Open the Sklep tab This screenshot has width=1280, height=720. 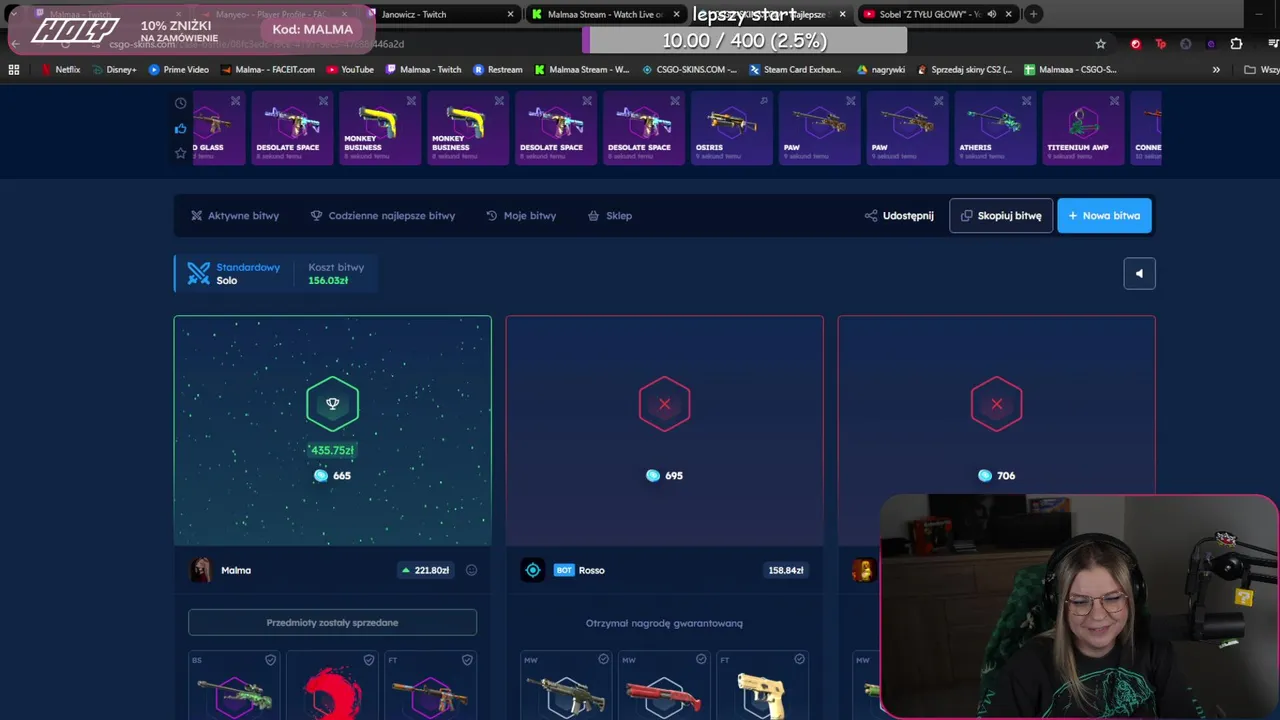[x=610, y=216]
